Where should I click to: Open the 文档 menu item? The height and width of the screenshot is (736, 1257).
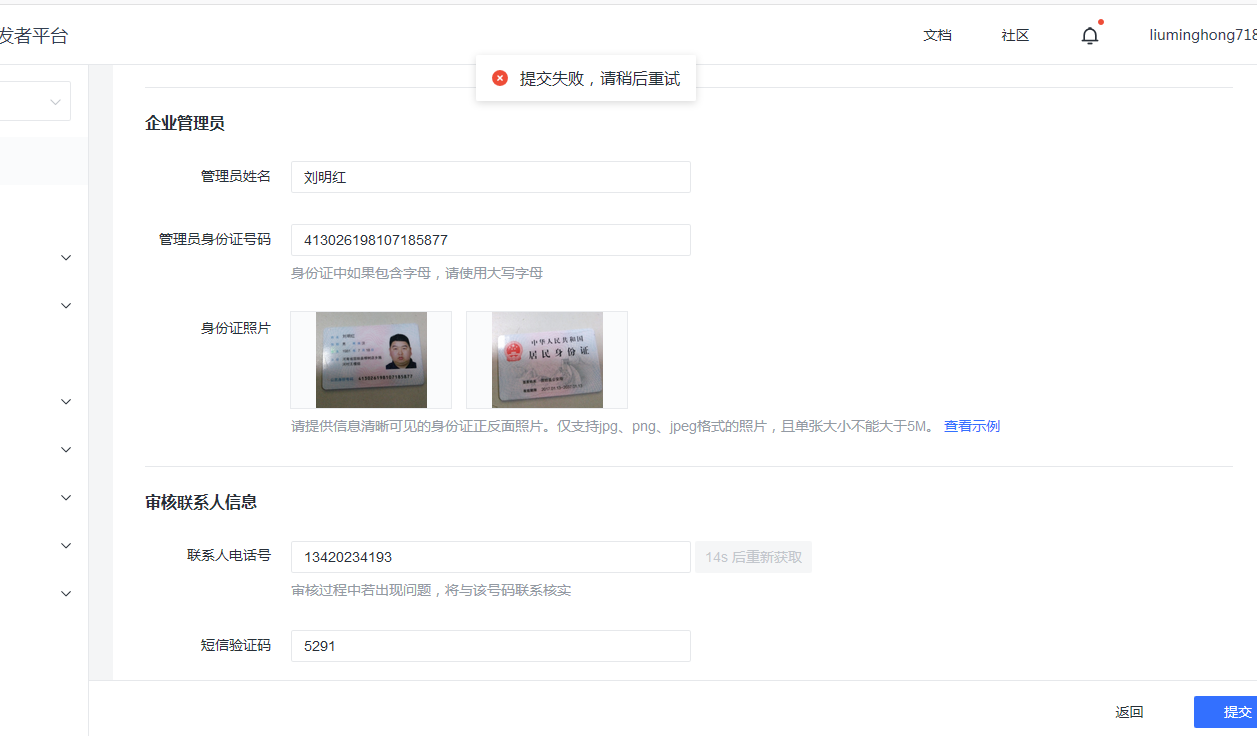[937, 34]
